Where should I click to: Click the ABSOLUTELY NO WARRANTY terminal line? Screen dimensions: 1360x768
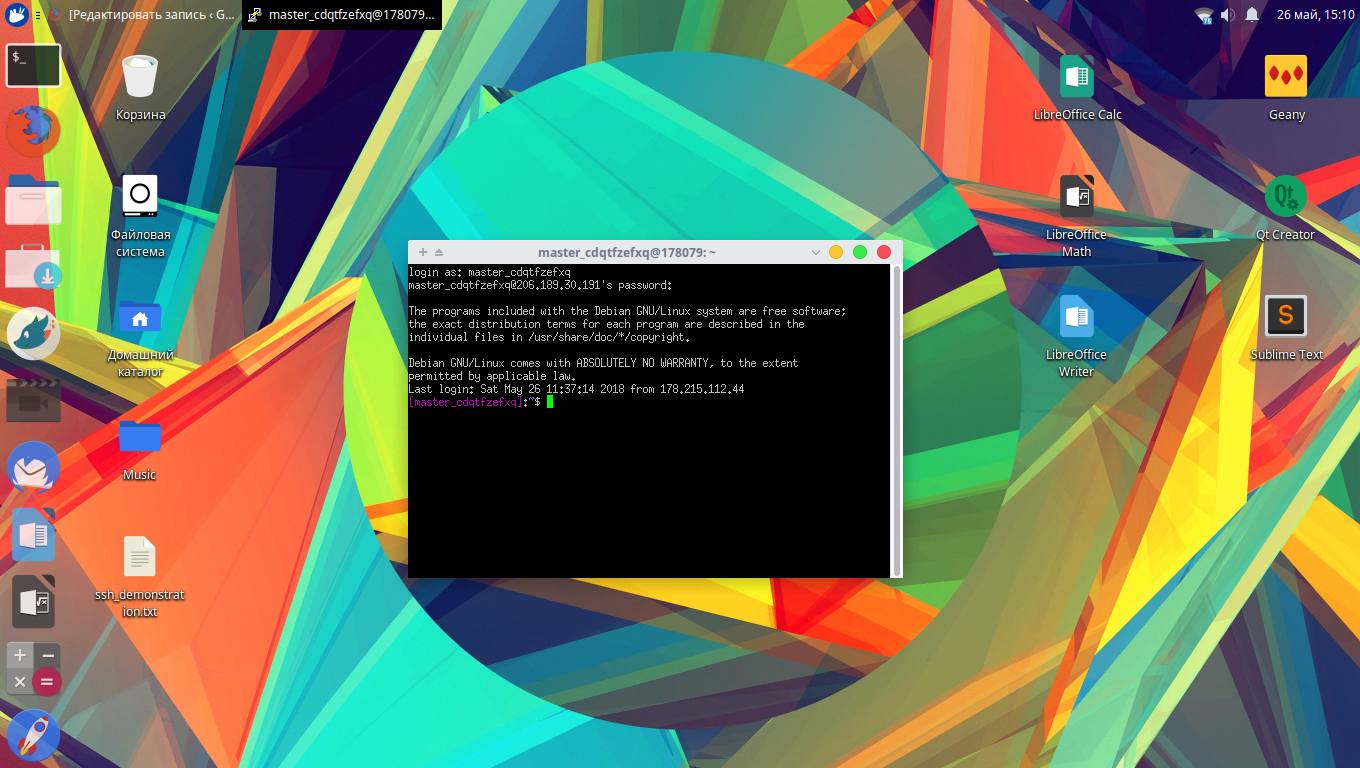pyautogui.click(x=603, y=363)
